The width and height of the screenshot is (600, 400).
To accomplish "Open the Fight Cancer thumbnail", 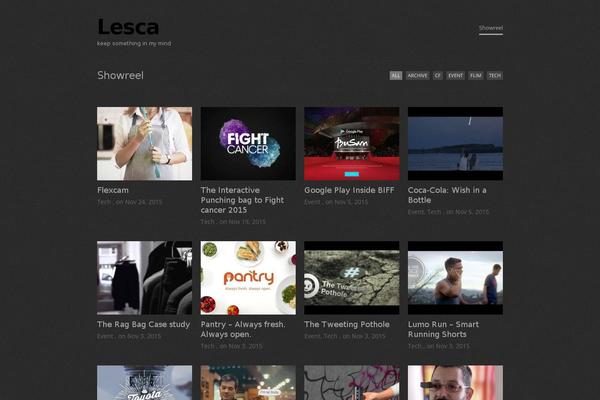I will pyautogui.click(x=248, y=144).
